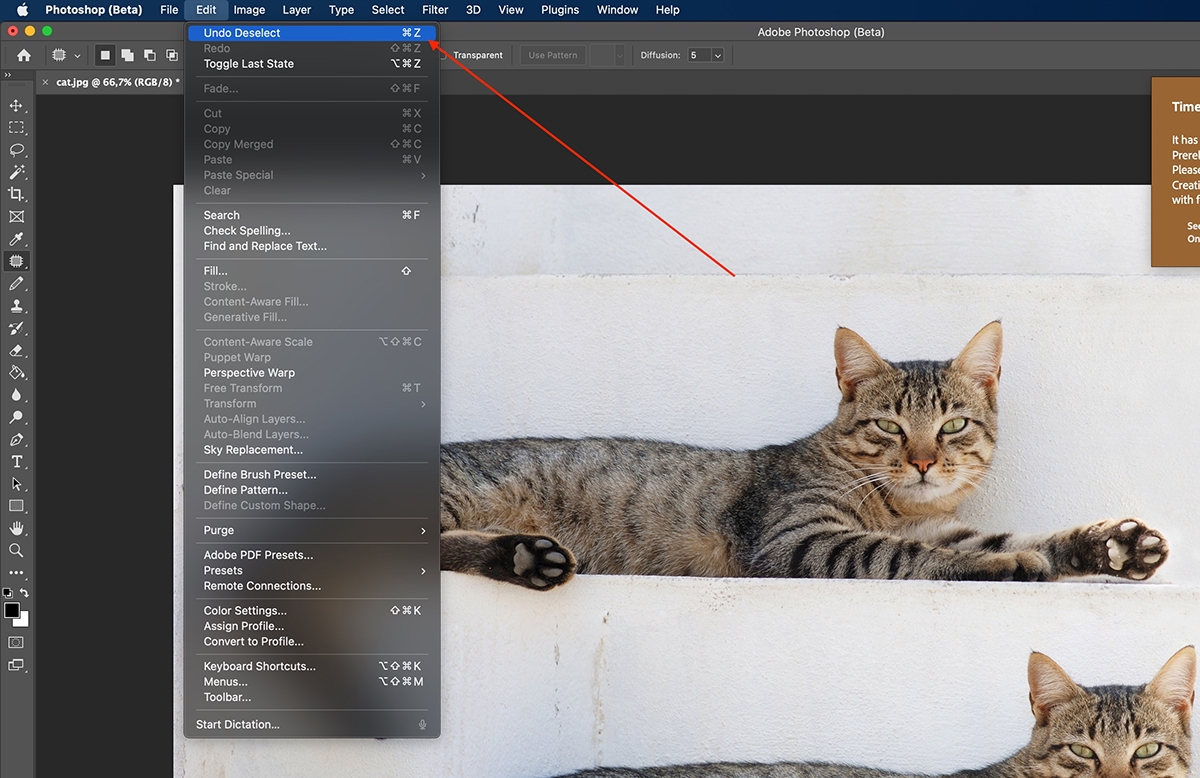Open the Diffusion value dropdown
This screenshot has height=778, width=1200.
[717, 55]
